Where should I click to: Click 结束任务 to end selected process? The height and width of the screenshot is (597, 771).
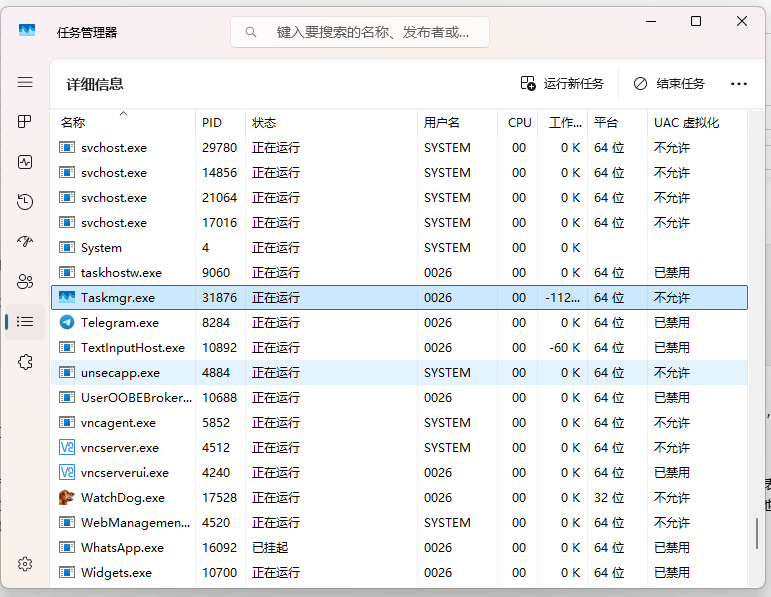coord(669,84)
